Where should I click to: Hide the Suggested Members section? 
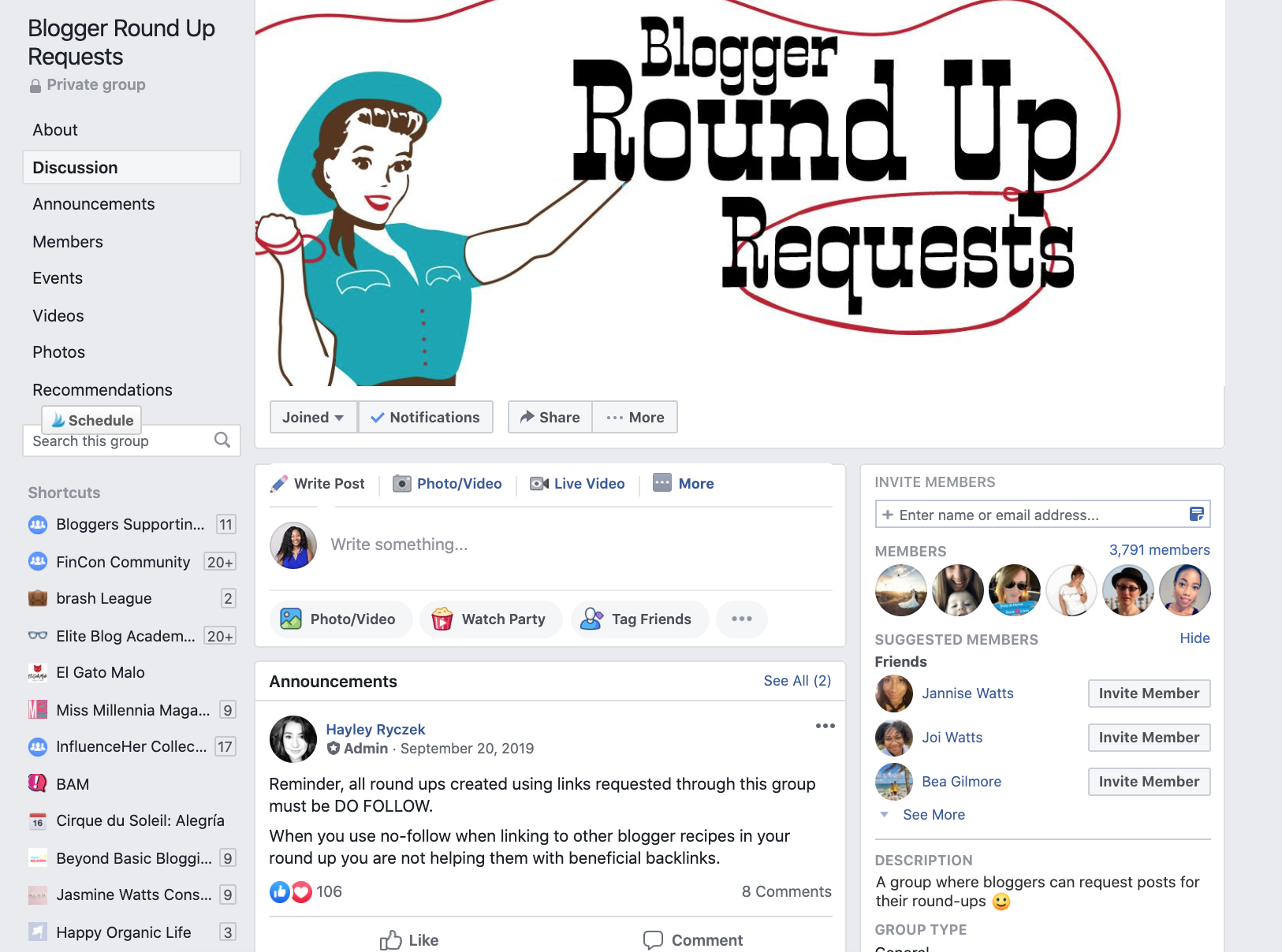click(1194, 638)
